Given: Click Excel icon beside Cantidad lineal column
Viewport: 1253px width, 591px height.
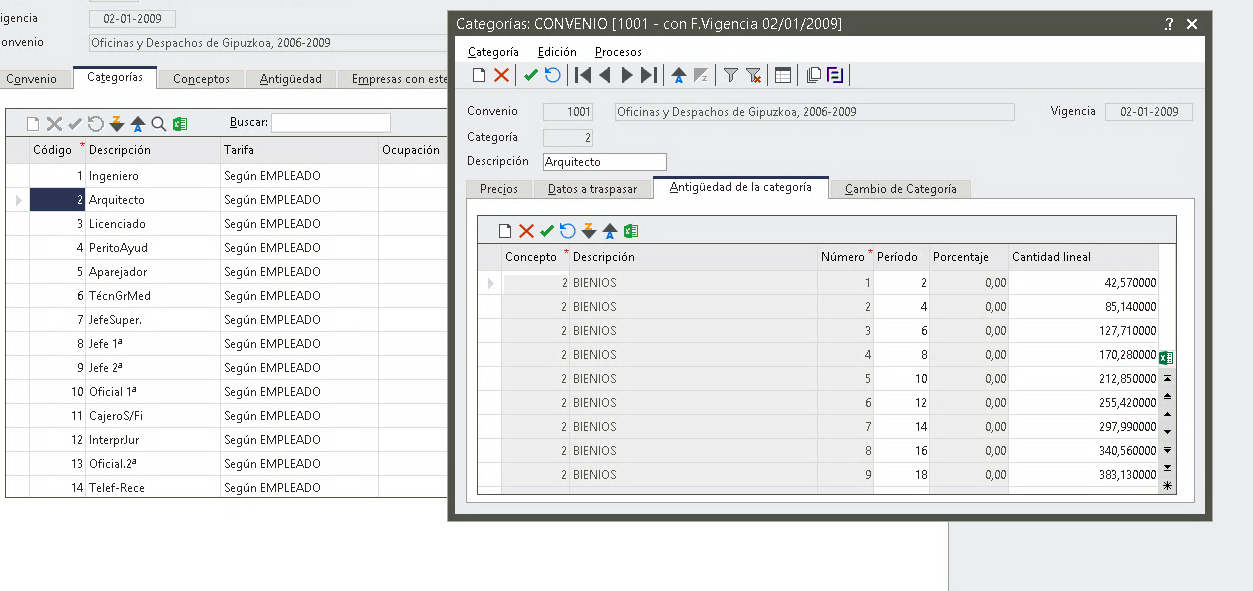Looking at the screenshot, I should pos(1166,357).
